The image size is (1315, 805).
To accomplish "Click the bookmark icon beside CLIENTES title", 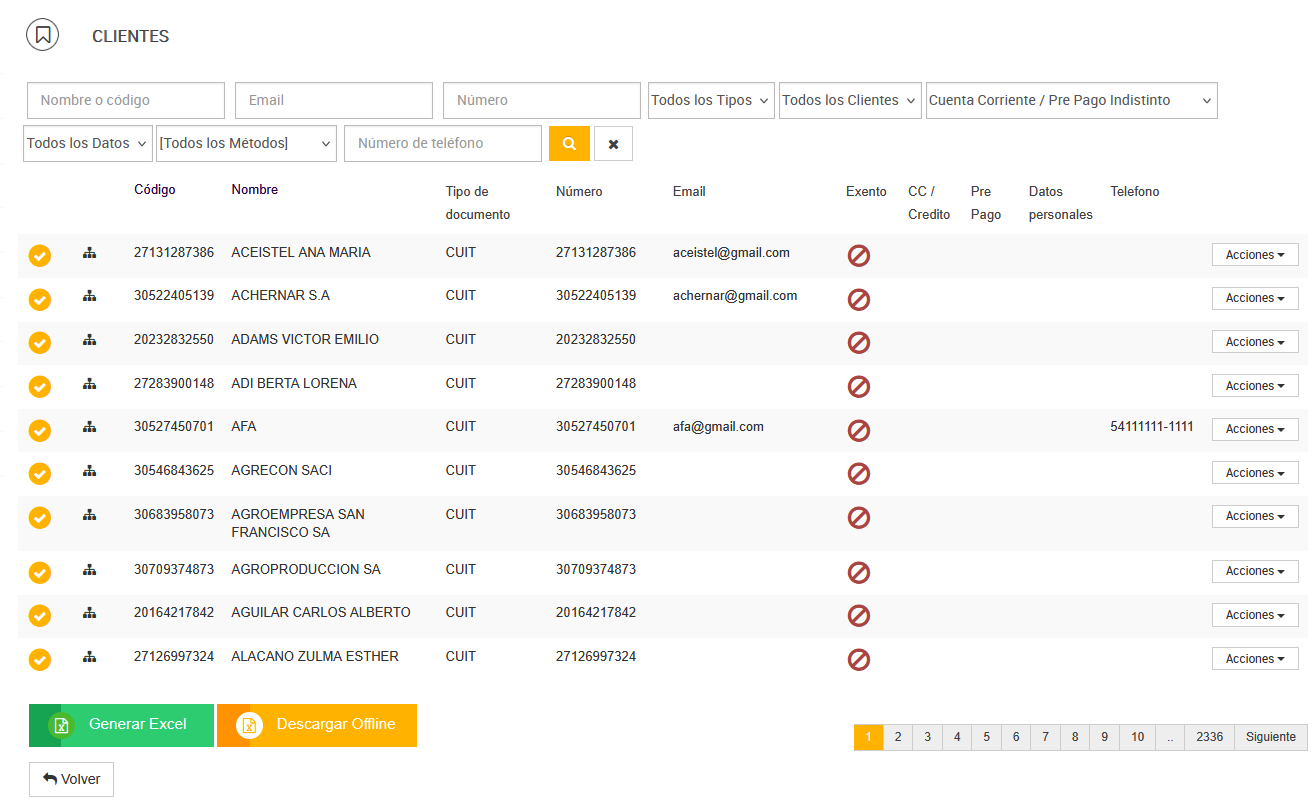I will (x=42, y=35).
